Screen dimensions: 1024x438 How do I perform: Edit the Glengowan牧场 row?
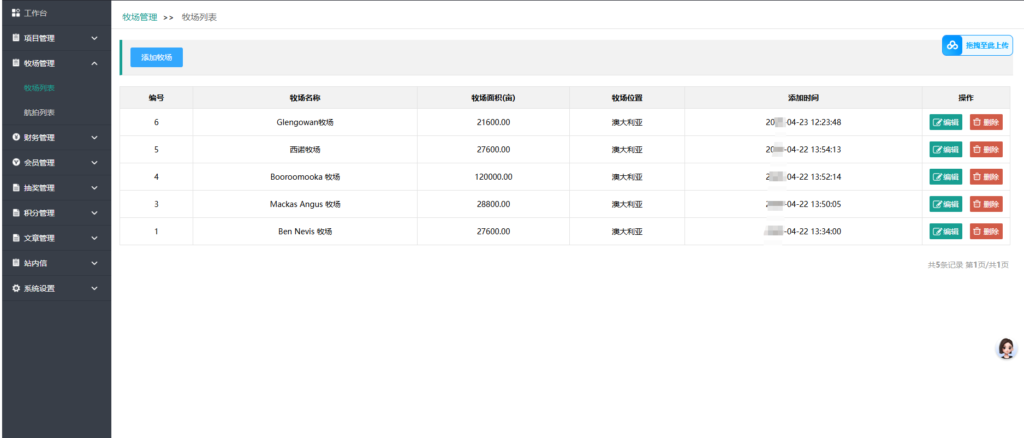[945, 122]
